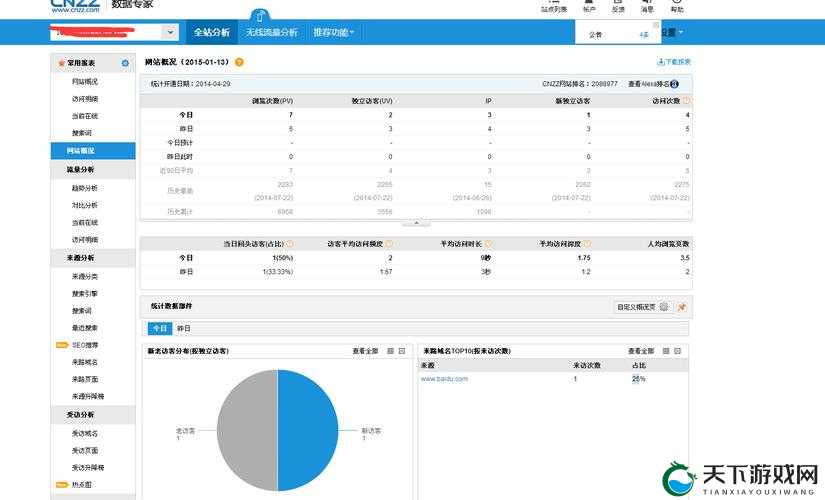Click info icon next to 访问次数 column

click(687, 101)
